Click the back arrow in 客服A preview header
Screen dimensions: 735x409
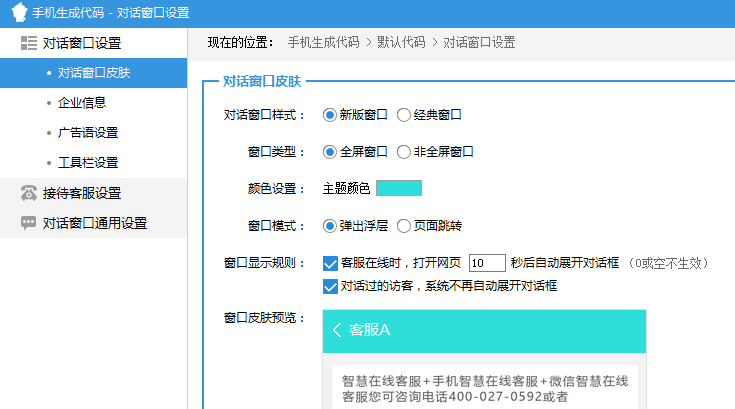[x=337, y=330]
